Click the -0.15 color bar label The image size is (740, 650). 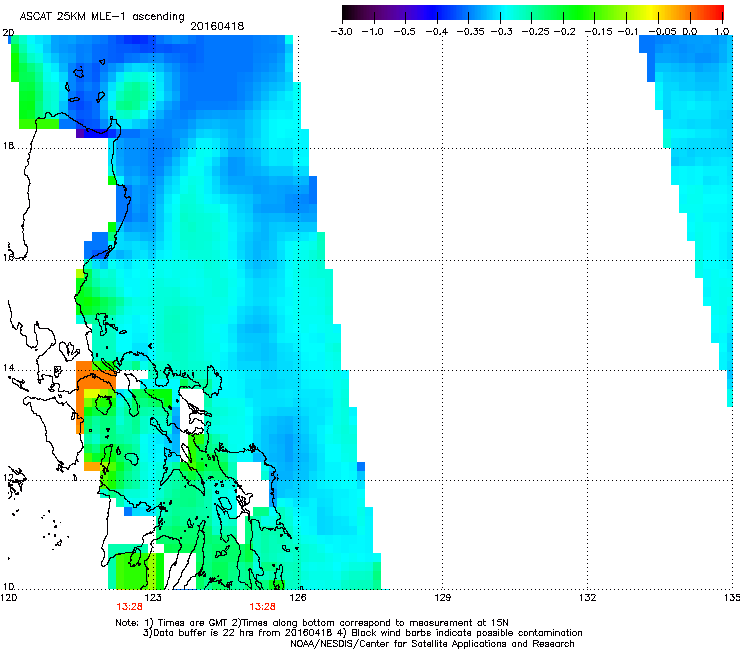[599, 32]
